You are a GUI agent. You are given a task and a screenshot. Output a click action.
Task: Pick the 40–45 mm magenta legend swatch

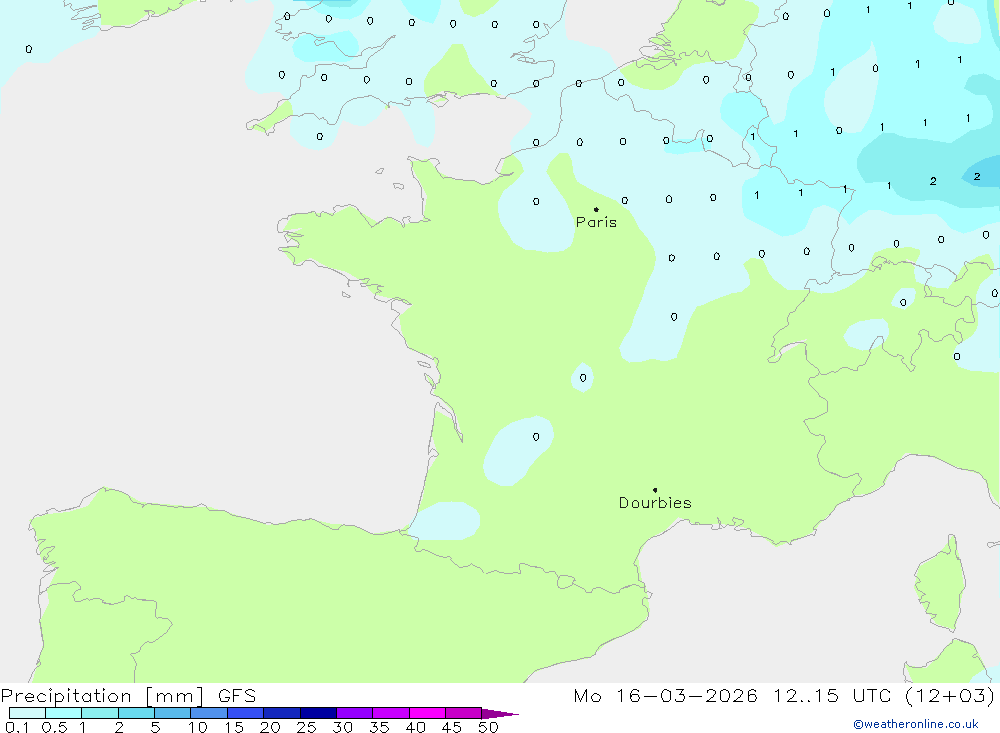[x=427, y=713]
